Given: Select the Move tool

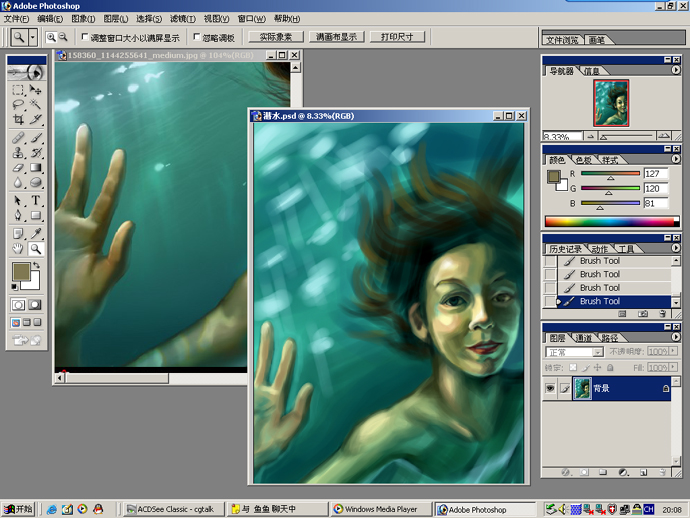Looking at the screenshot, I should click(35, 90).
